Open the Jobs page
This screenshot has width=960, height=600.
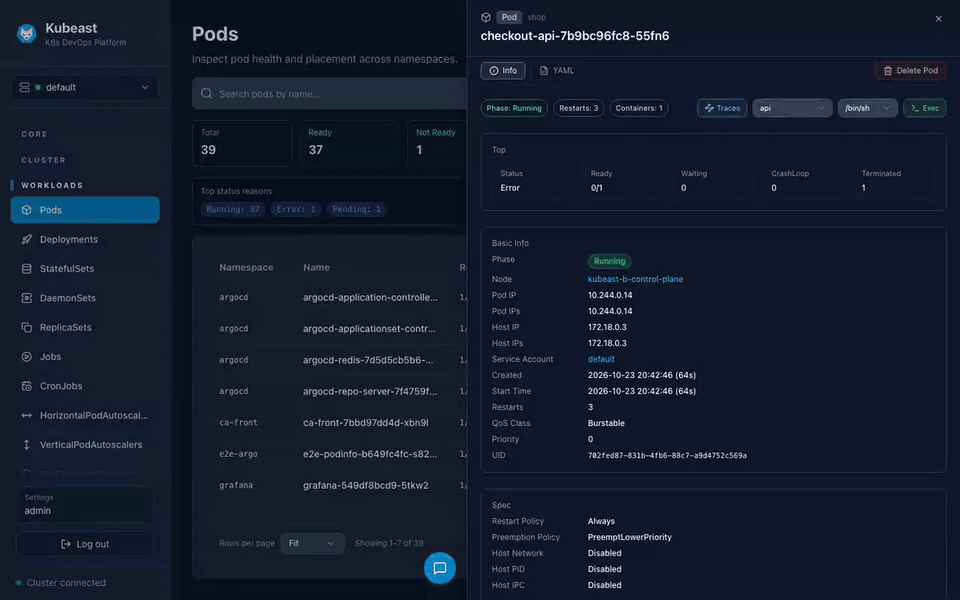[x=85, y=357]
